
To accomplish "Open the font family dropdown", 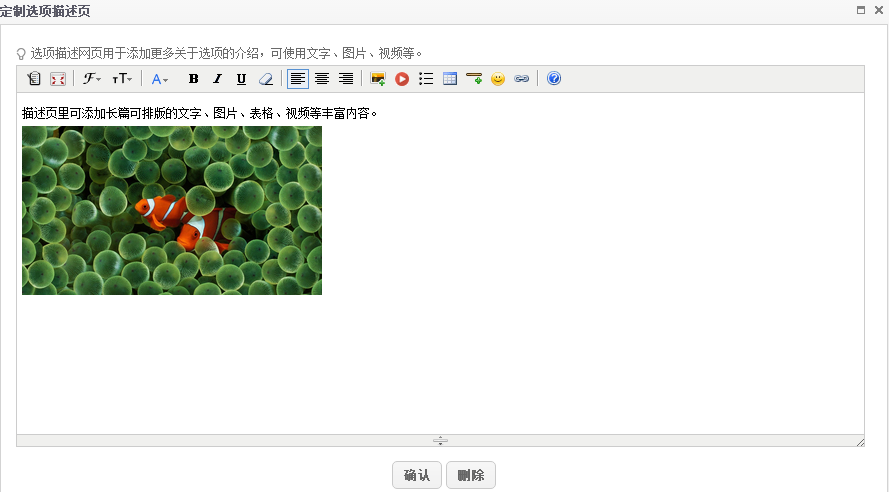I will pos(91,79).
